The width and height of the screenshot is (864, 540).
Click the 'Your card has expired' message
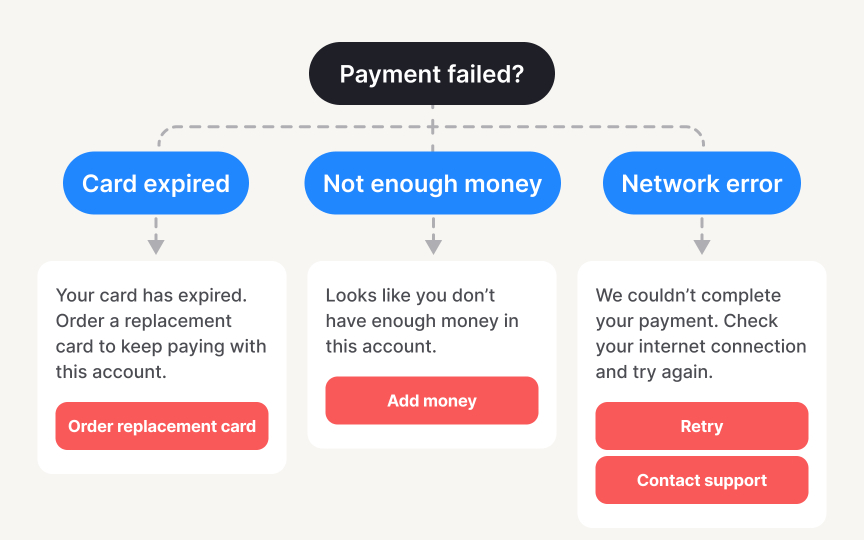click(x=161, y=333)
